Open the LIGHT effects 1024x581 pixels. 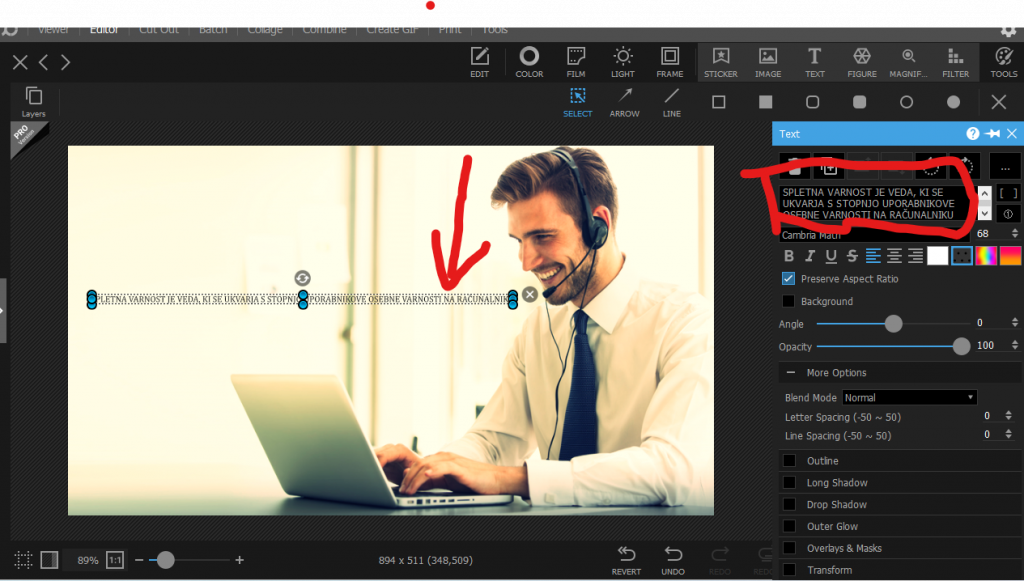(x=623, y=62)
